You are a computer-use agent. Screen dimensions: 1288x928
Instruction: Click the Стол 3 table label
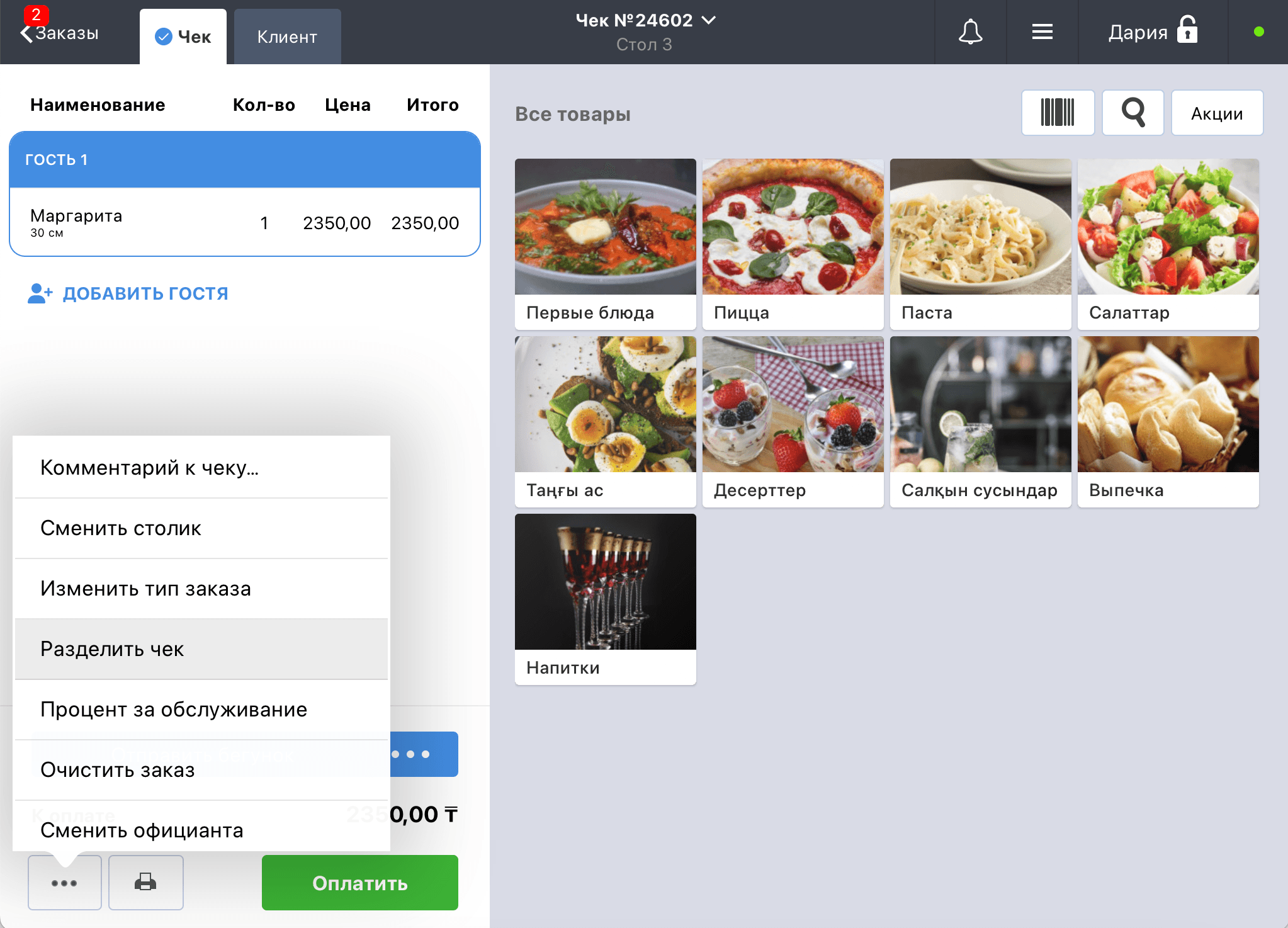[644, 45]
